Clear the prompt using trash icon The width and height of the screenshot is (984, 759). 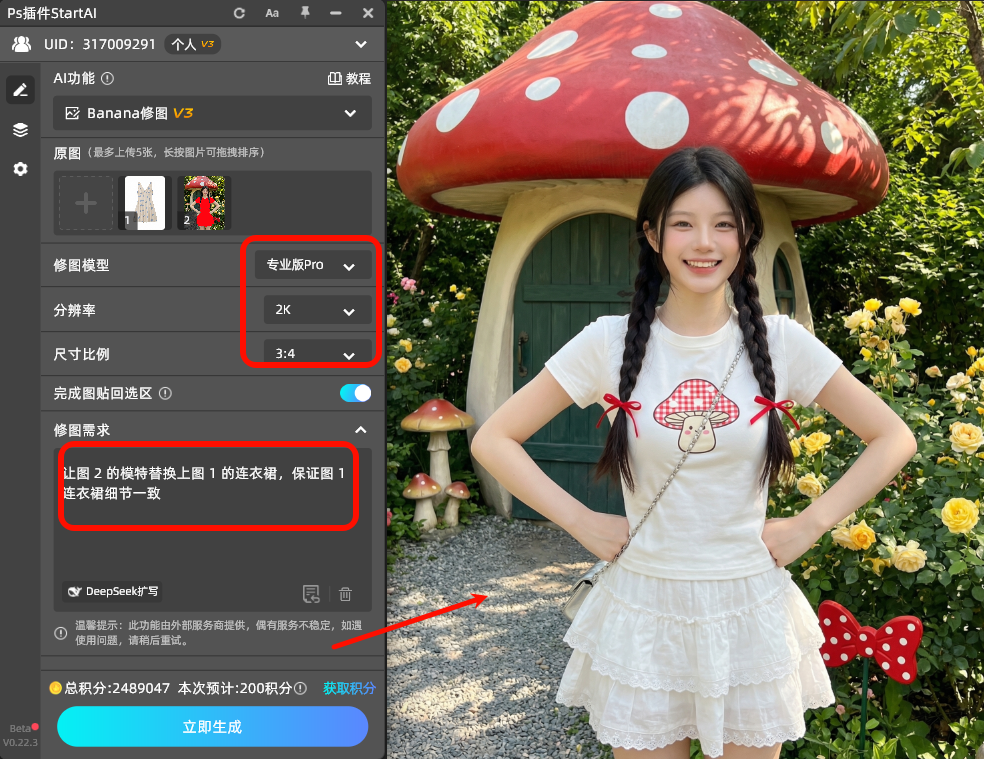pyautogui.click(x=345, y=593)
